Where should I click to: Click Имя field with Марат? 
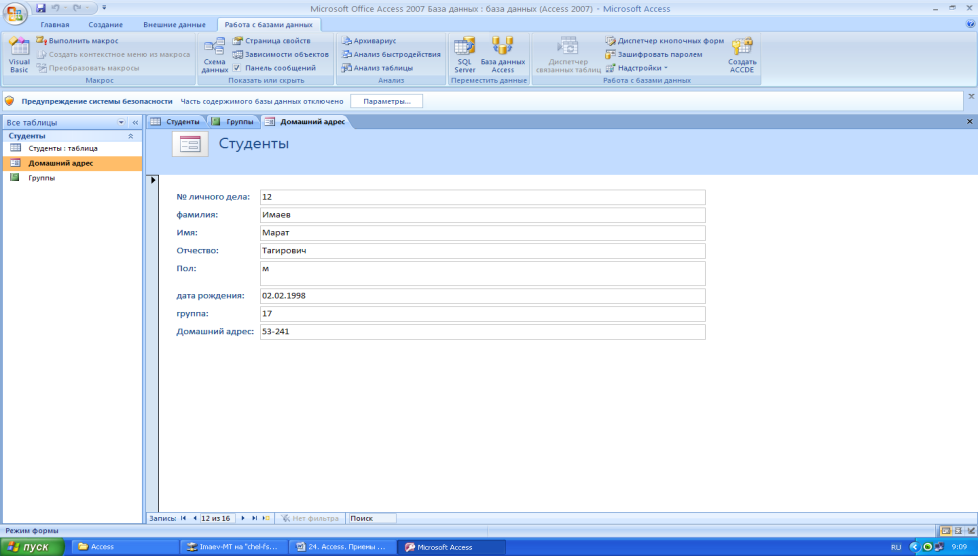coord(482,233)
